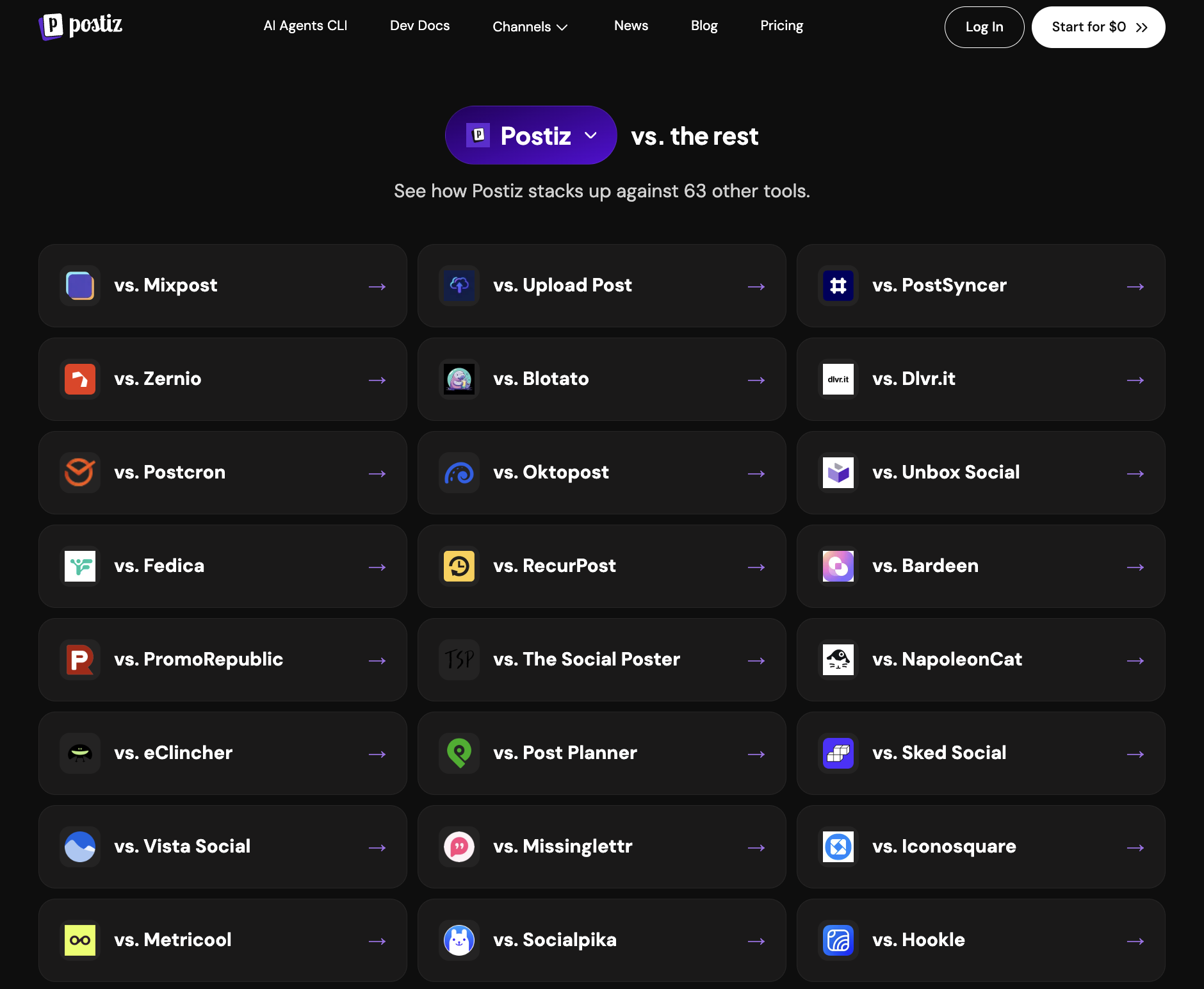
Task: Click the Mixpost app icon
Action: (x=80, y=286)
